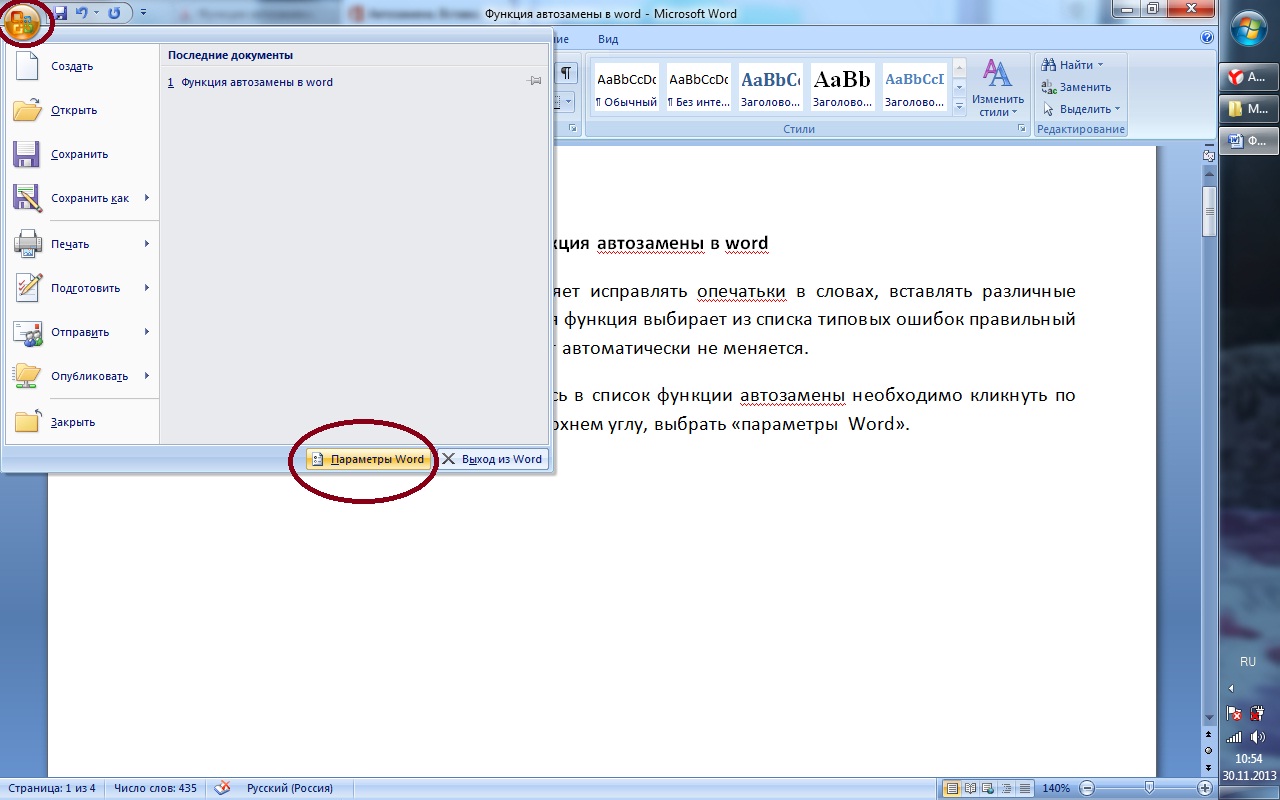
Task: Open the Word help question-mark icon
Action: pyautogui.click(x=1206, y=38)
